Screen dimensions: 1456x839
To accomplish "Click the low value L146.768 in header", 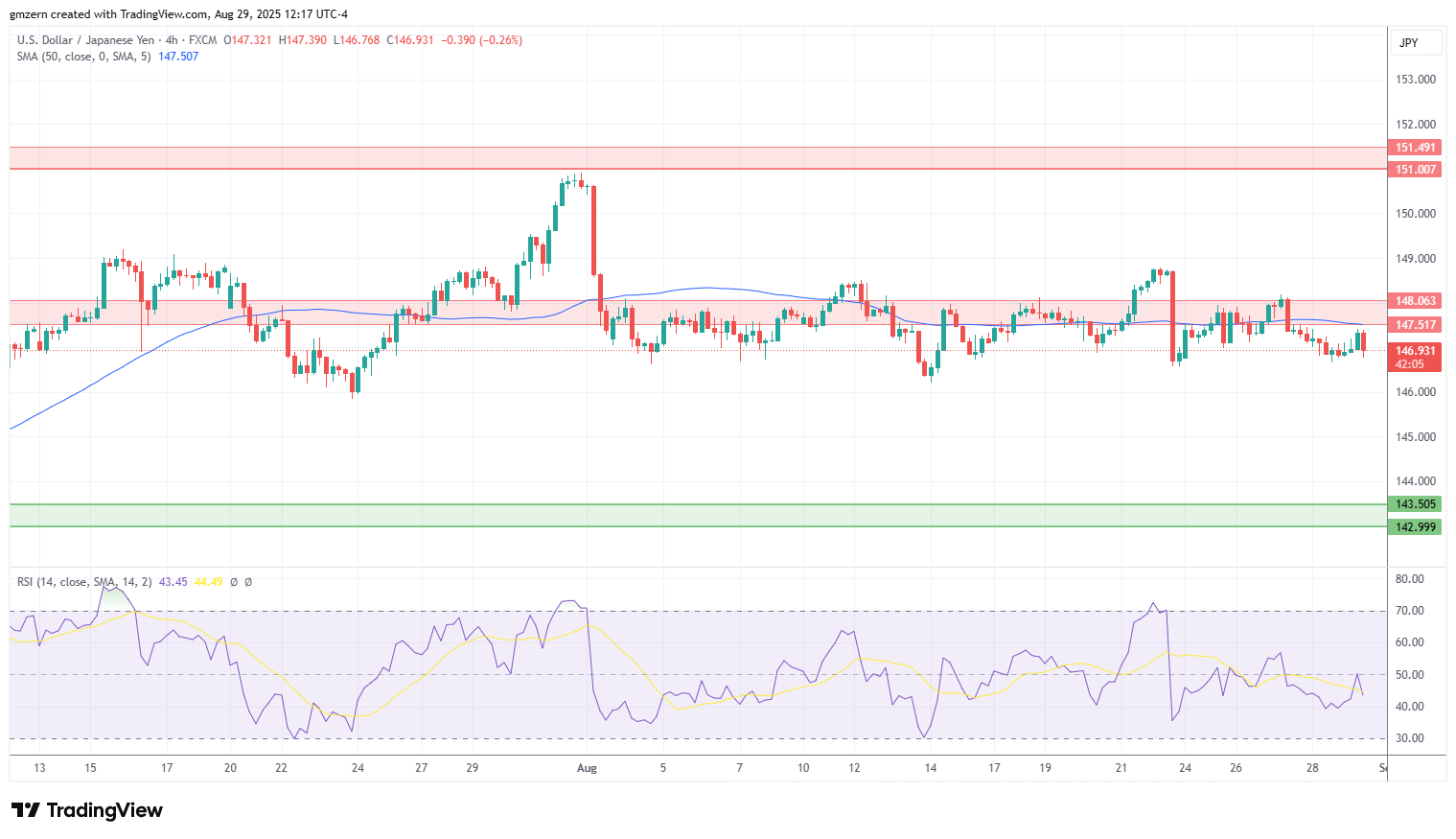I will tap(356, 40).
